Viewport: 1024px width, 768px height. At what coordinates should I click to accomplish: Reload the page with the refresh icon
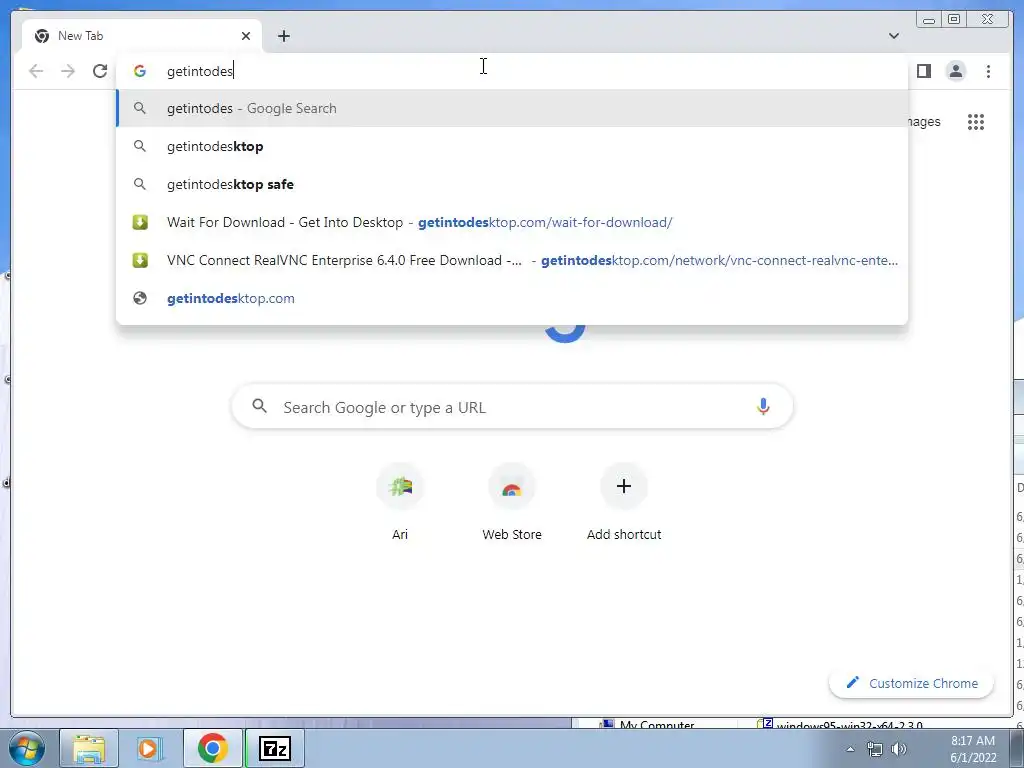(x=100, y=71)
